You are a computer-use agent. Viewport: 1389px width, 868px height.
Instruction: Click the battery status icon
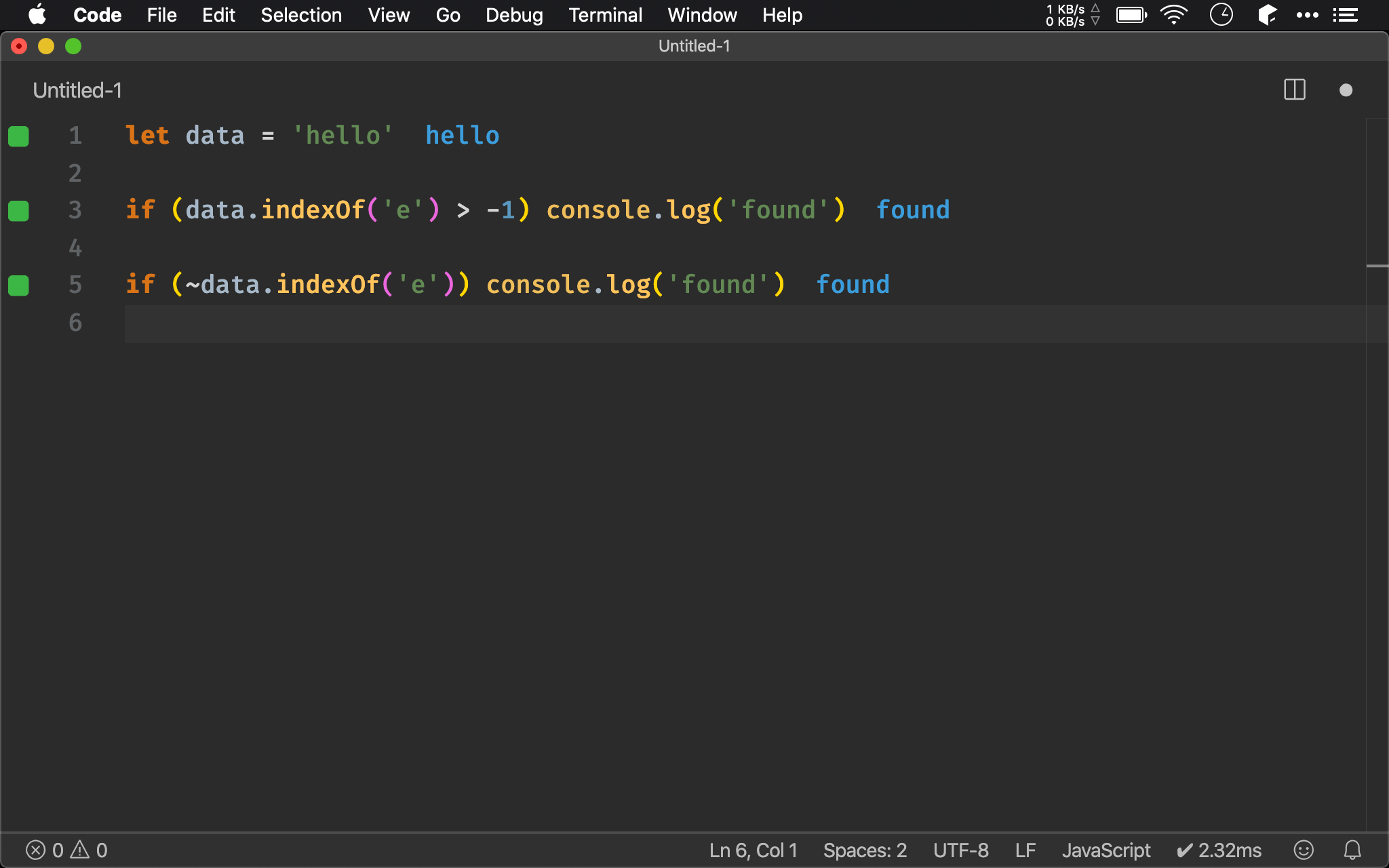(x=1131, y=15)
